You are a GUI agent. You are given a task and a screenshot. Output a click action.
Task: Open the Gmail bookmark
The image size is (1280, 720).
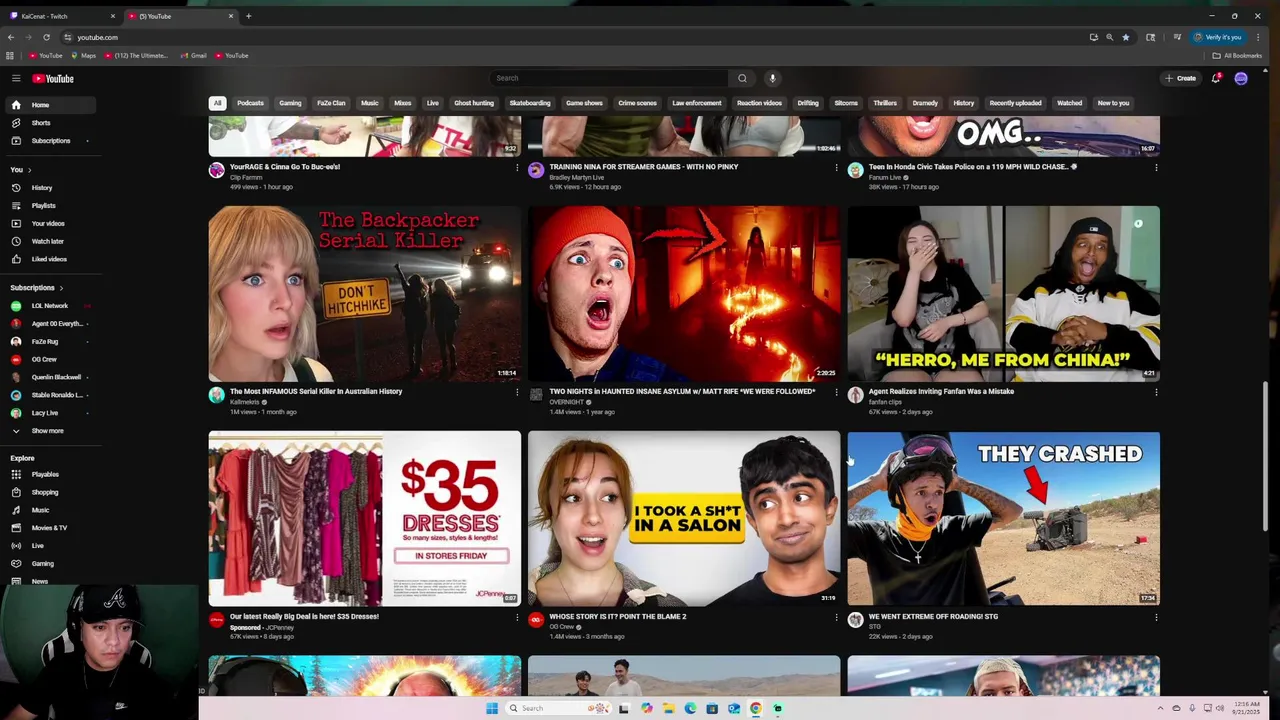[194, 56]
